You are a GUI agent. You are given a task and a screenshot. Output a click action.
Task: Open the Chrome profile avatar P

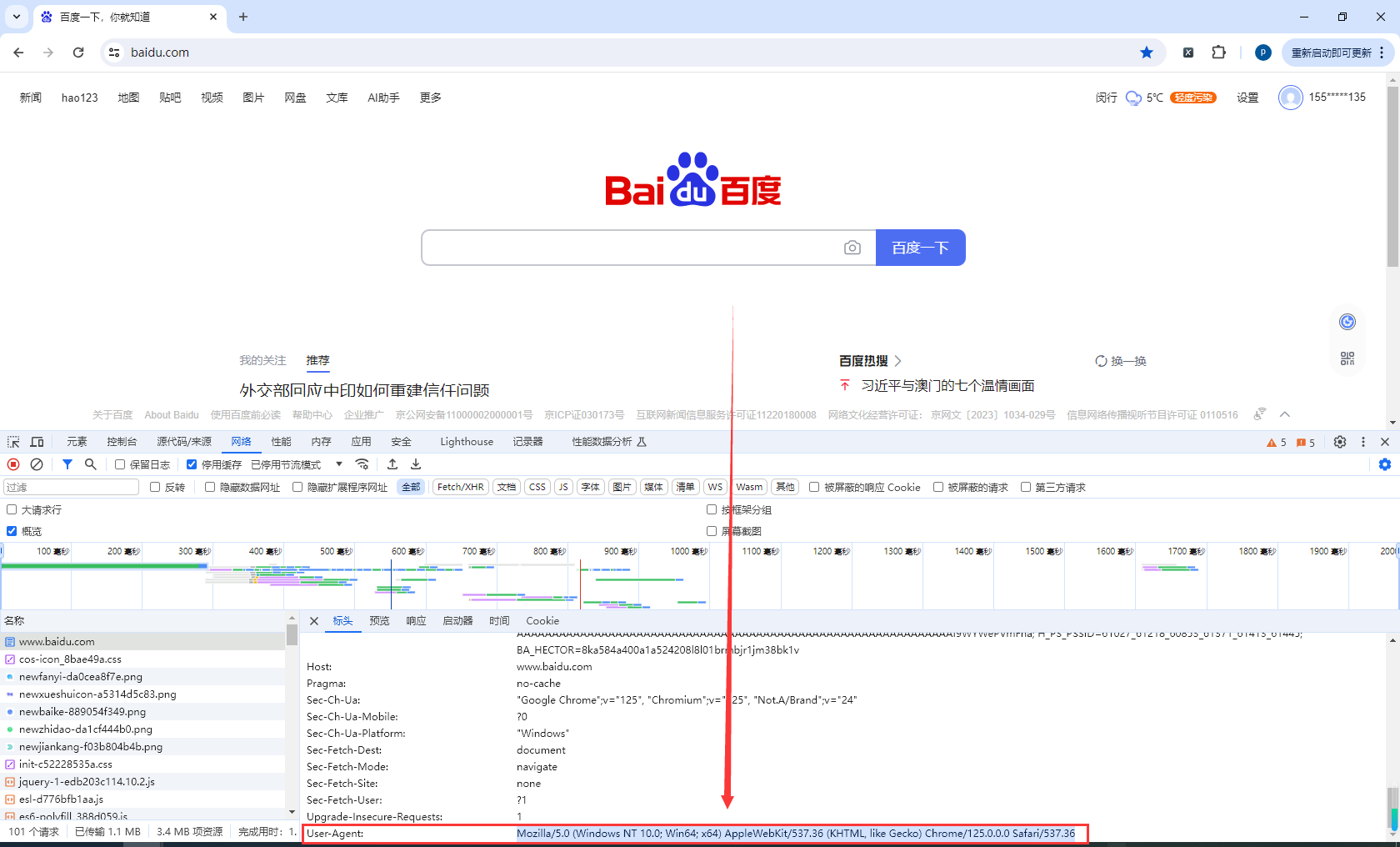1262,53
